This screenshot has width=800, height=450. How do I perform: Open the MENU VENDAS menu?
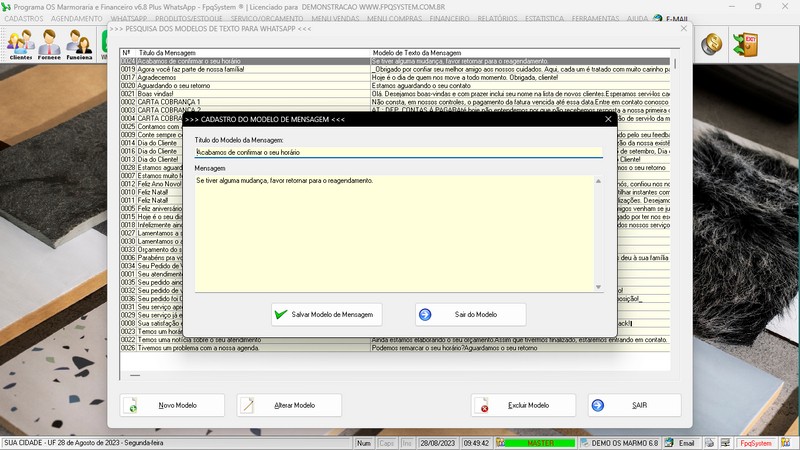tap(335, 19)
